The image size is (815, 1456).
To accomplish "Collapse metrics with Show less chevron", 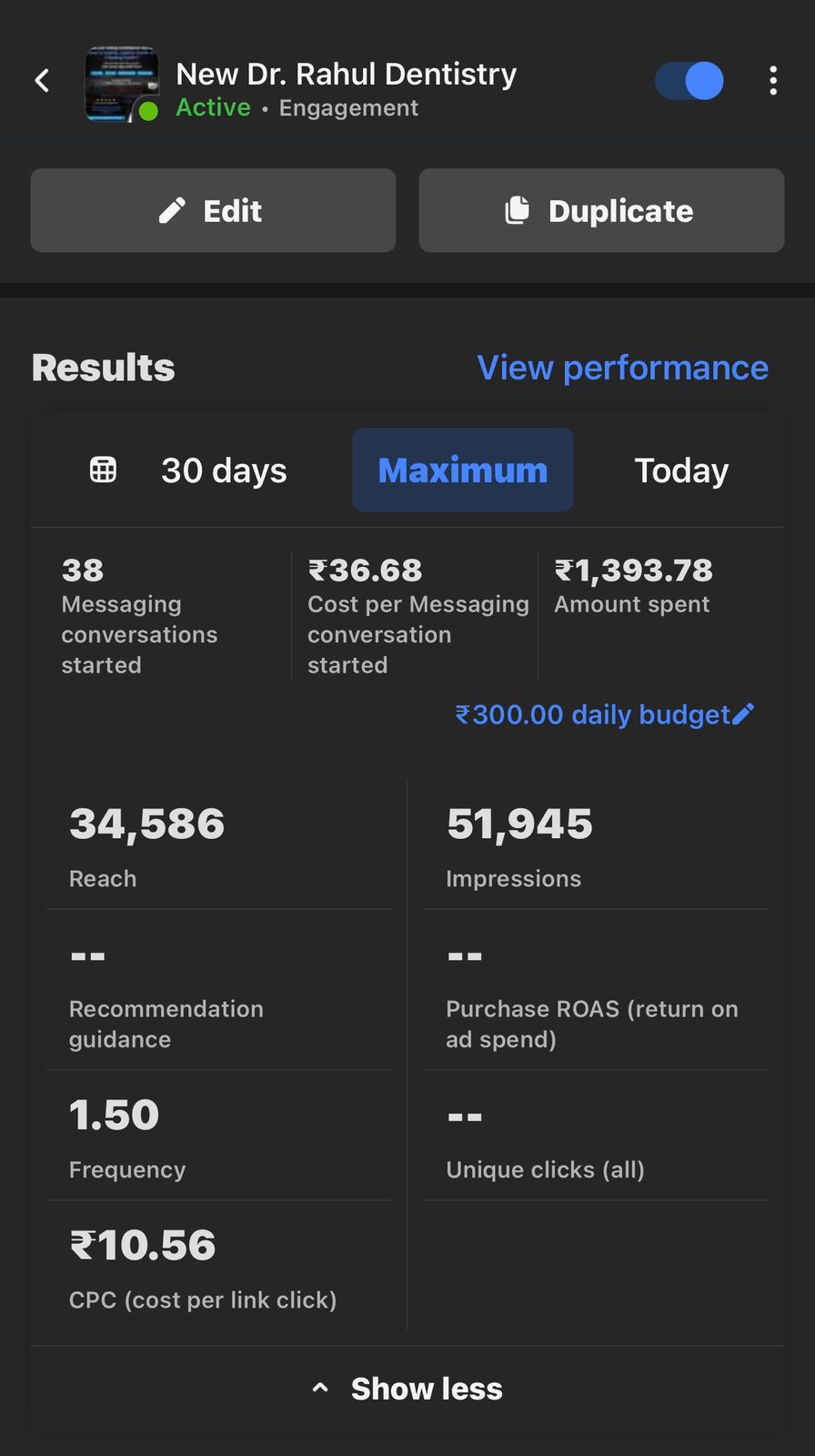I will [x=320, y=1388].
